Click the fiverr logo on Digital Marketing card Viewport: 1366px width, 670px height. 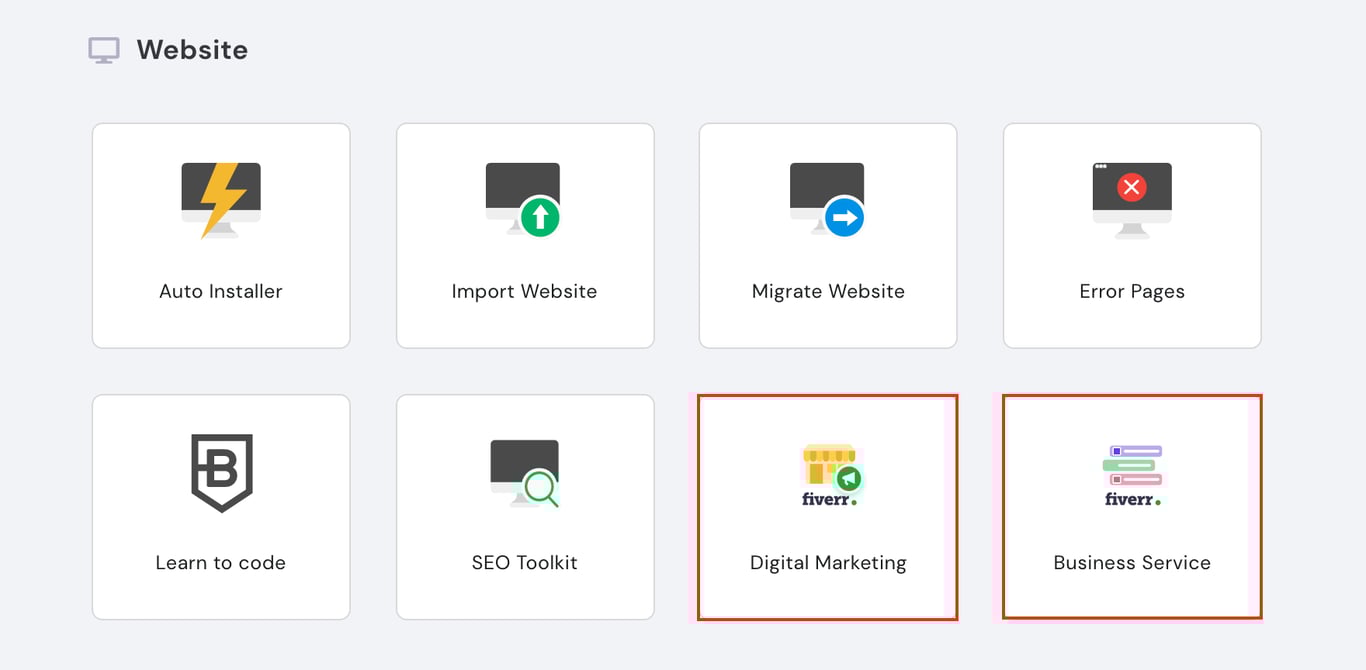828,498
